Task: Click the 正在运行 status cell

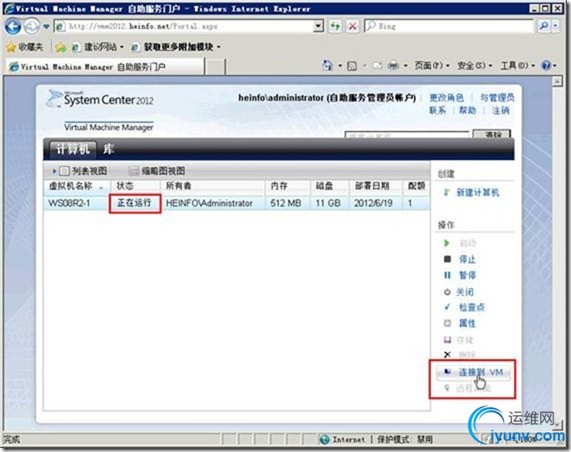Action: (x=134, y=203)
